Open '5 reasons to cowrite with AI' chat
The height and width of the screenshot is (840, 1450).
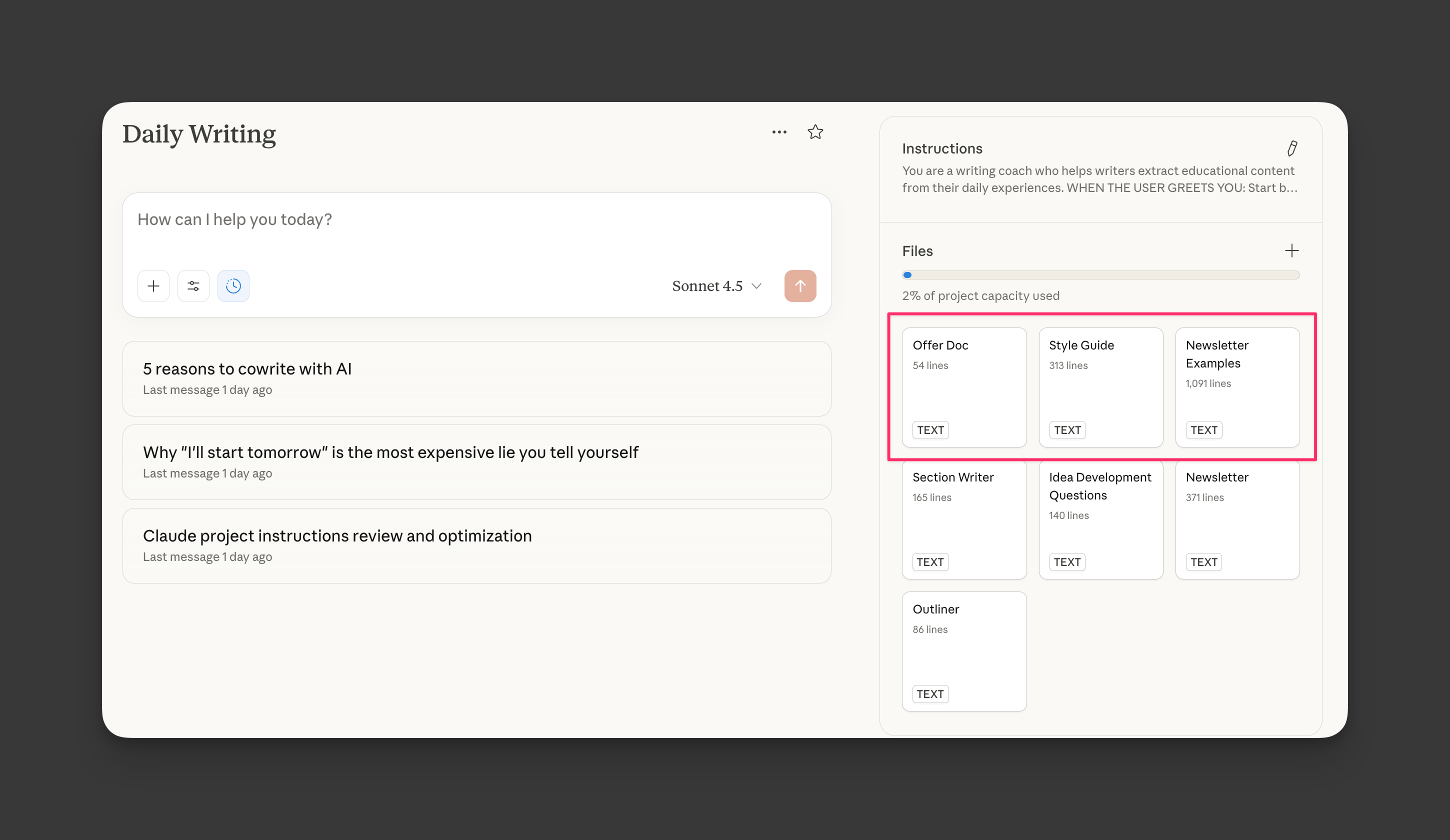476,378
